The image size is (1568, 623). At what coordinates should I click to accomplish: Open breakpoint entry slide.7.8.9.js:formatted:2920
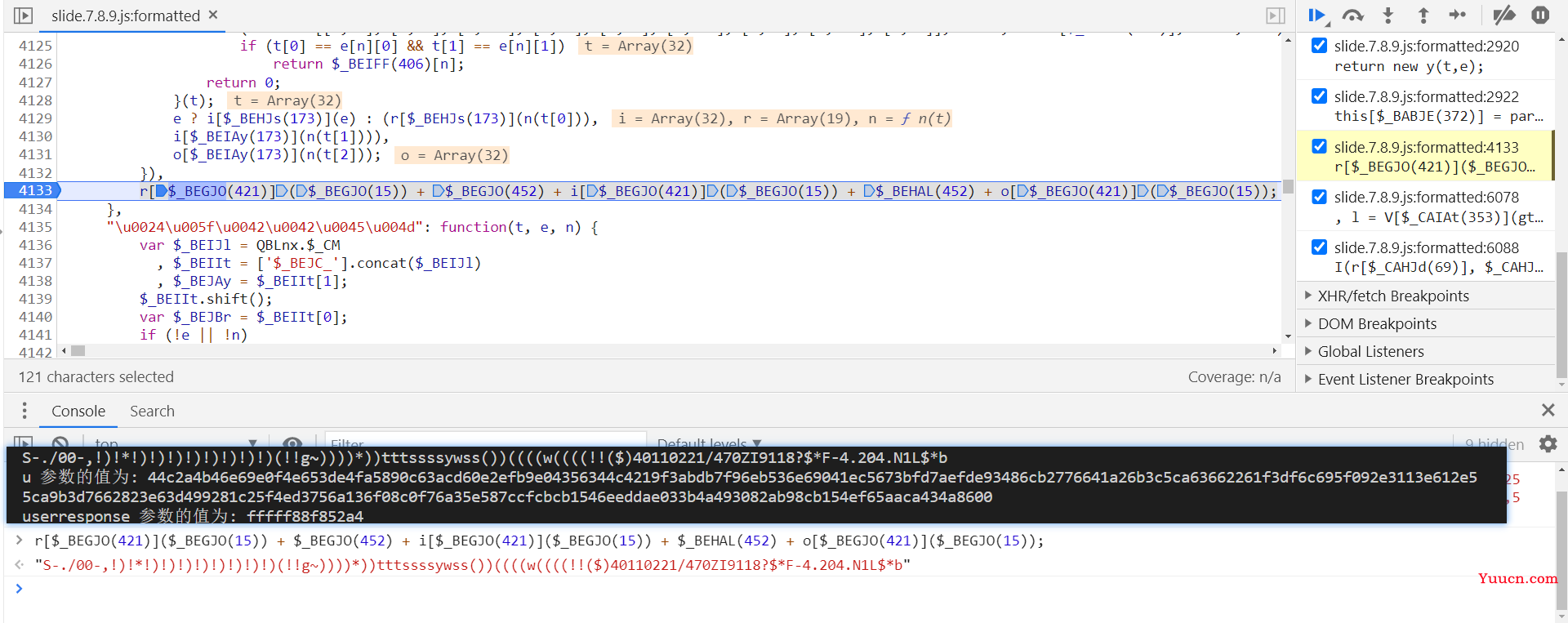(x=1426, y=47)
